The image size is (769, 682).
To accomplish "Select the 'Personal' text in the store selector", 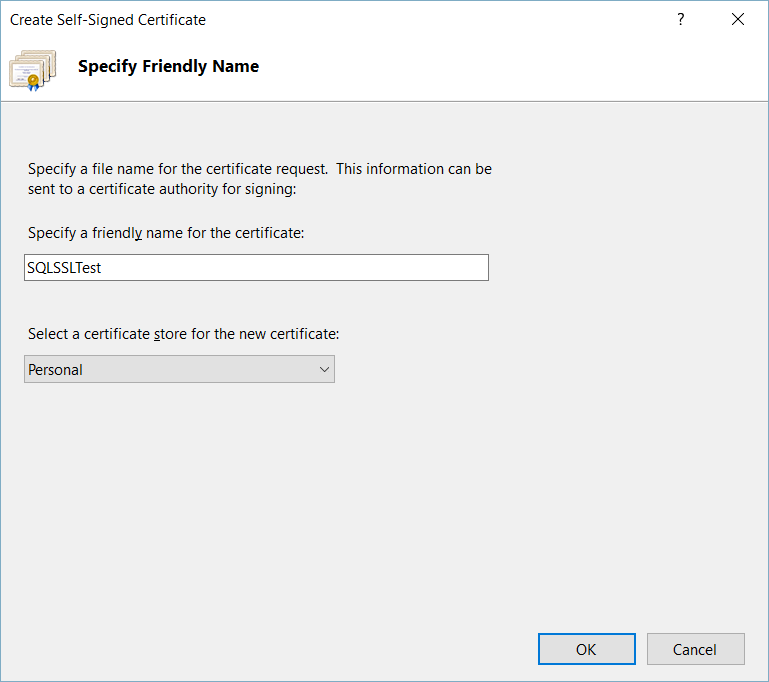I will [x=56, y=370].
